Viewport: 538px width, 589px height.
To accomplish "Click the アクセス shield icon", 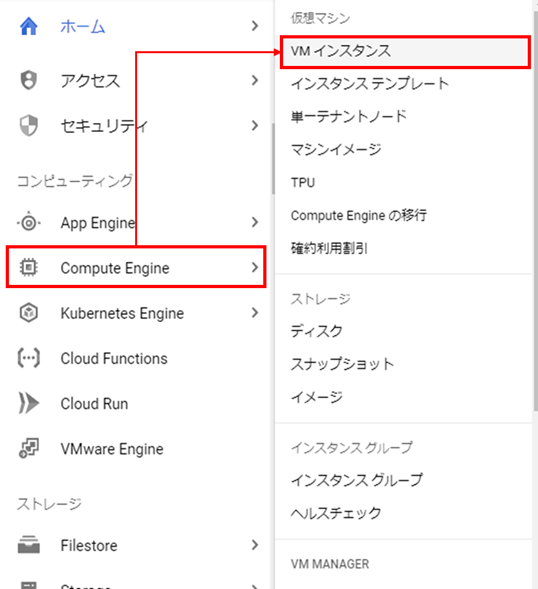I will [x=29, y=80].
